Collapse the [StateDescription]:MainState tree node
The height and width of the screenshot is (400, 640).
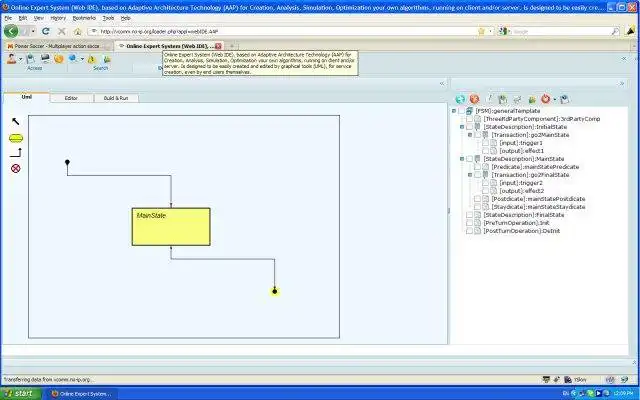pyautogui.click(x=462, y=159)
